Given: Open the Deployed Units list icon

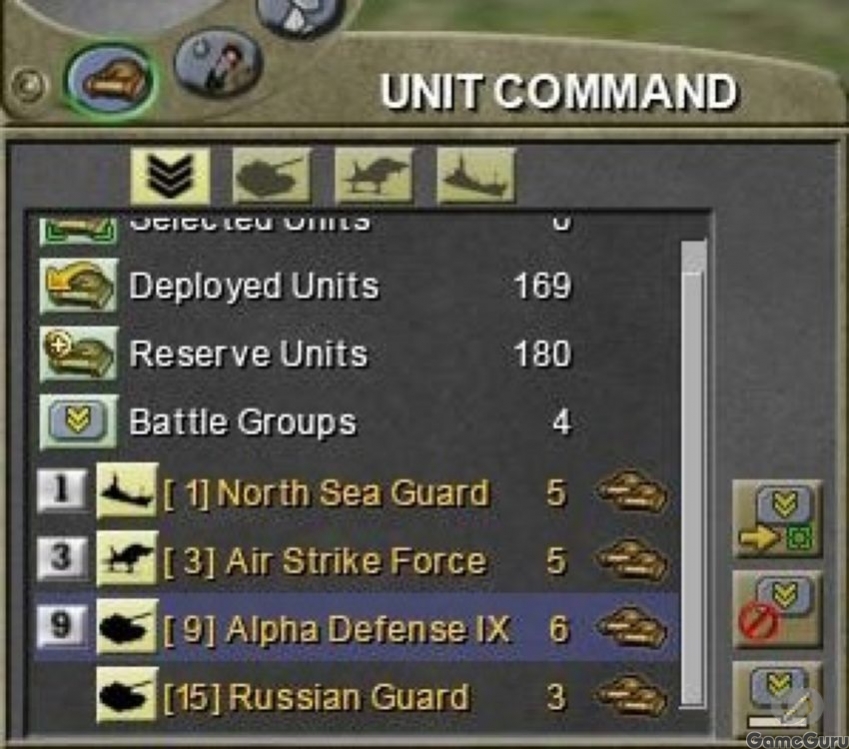Looking at the screenshot, I should tap(79, 285).
